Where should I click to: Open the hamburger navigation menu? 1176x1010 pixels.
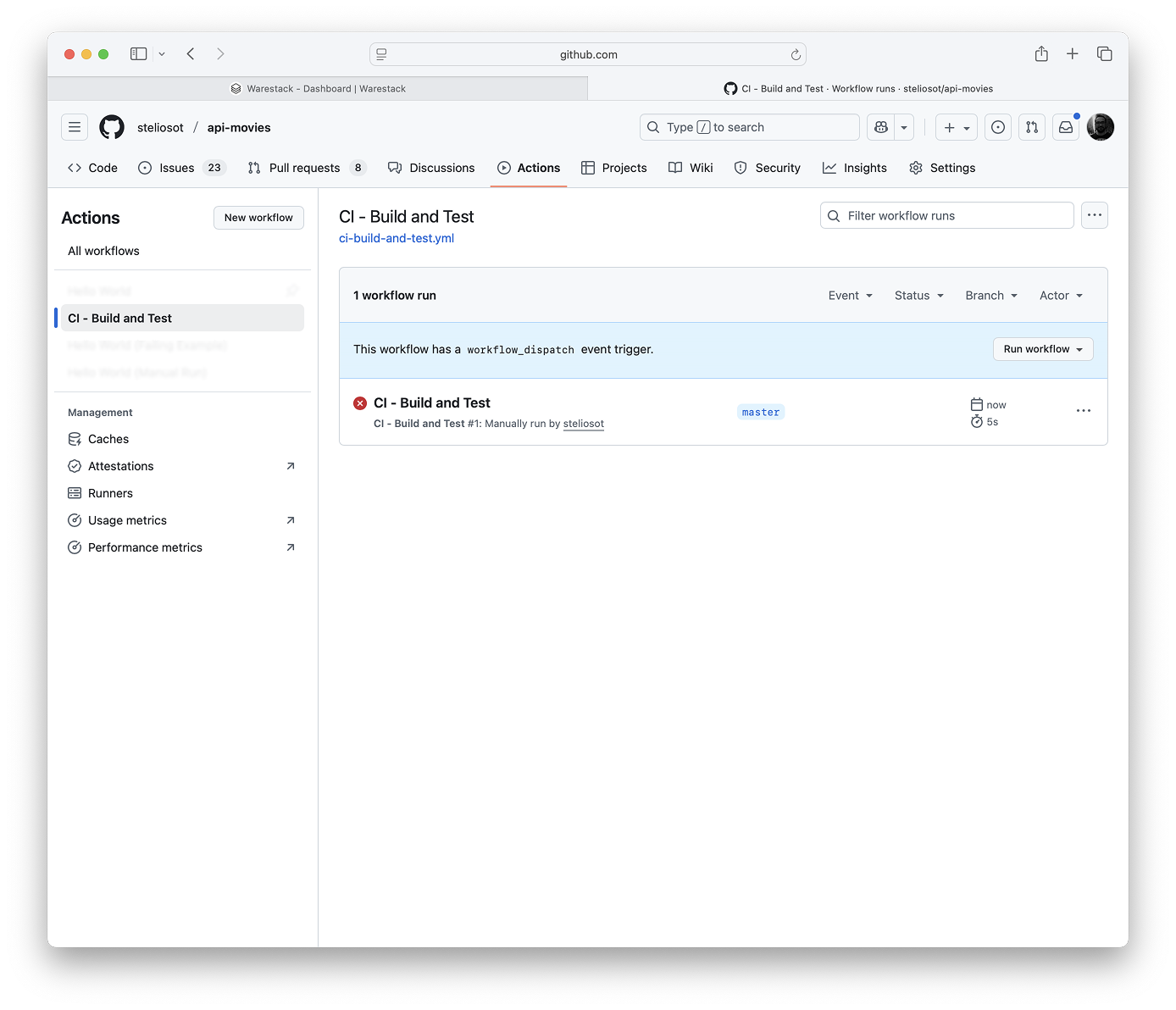75,127
